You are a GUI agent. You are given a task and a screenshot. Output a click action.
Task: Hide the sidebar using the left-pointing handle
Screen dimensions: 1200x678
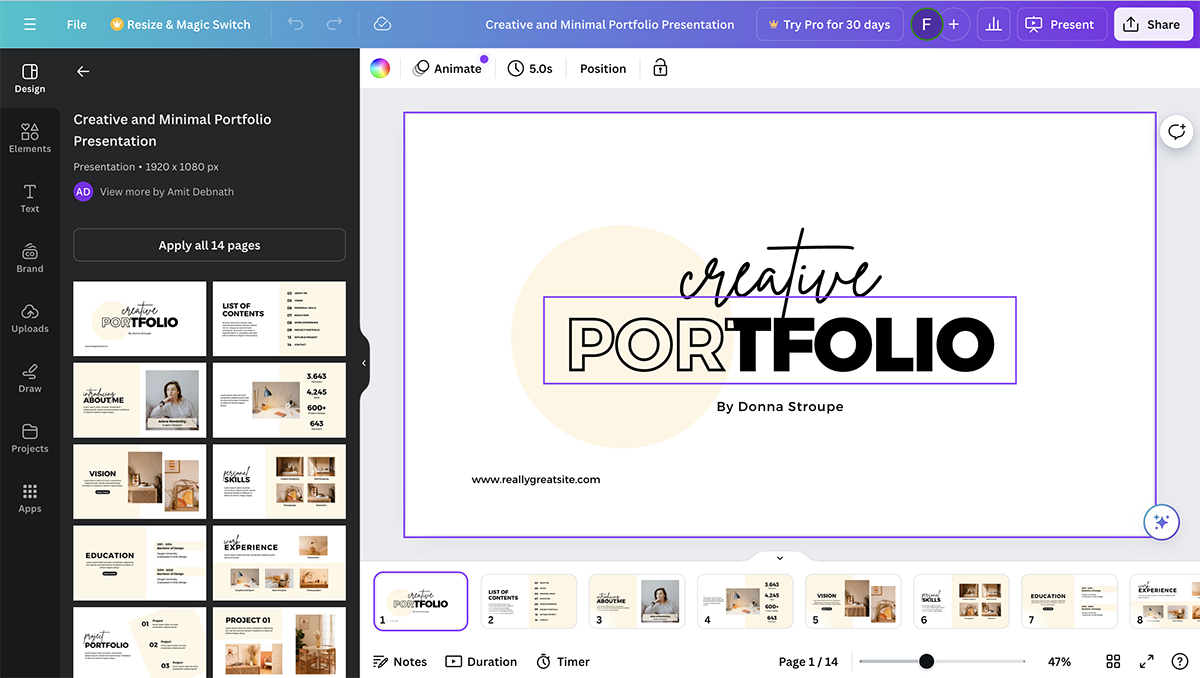tap(363, 363)
